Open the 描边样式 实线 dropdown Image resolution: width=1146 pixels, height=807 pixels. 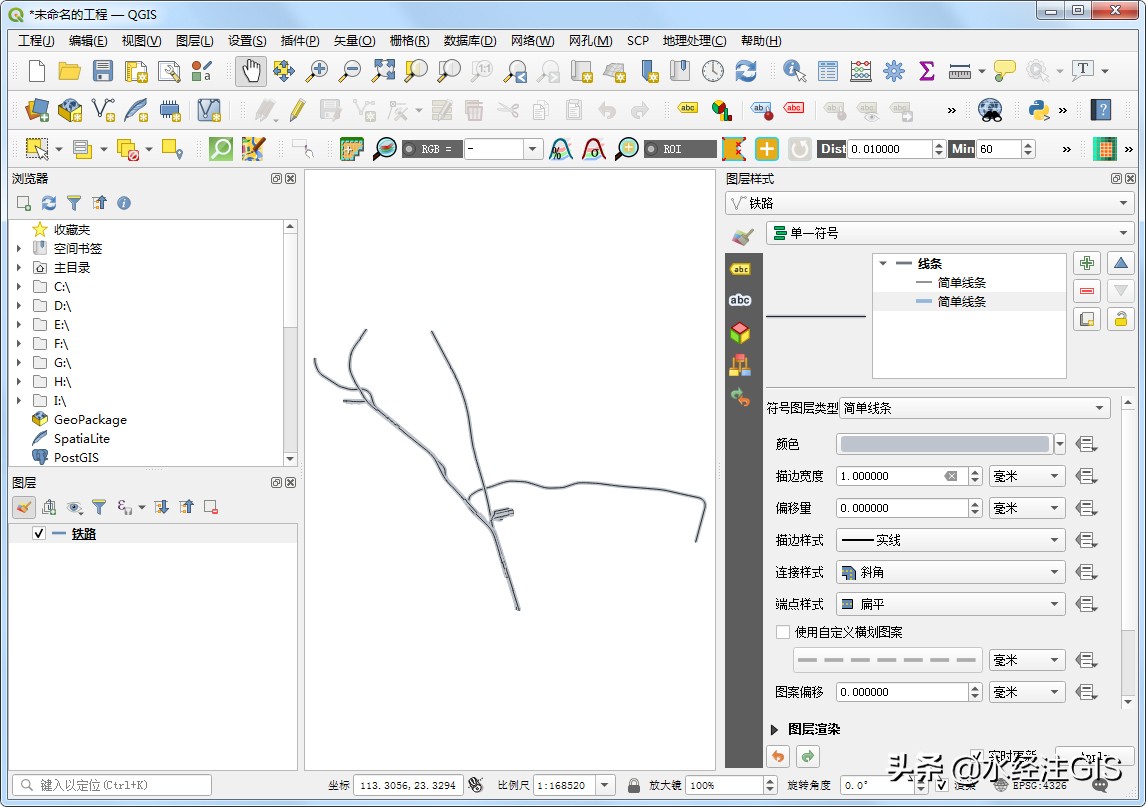click(948, 540)
